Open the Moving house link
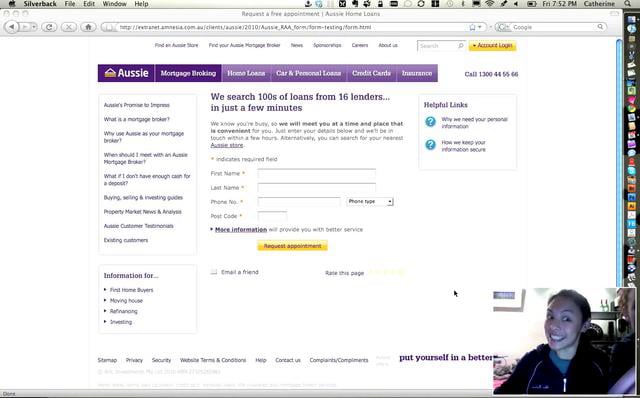640x398 pixels. click(126, 300)
